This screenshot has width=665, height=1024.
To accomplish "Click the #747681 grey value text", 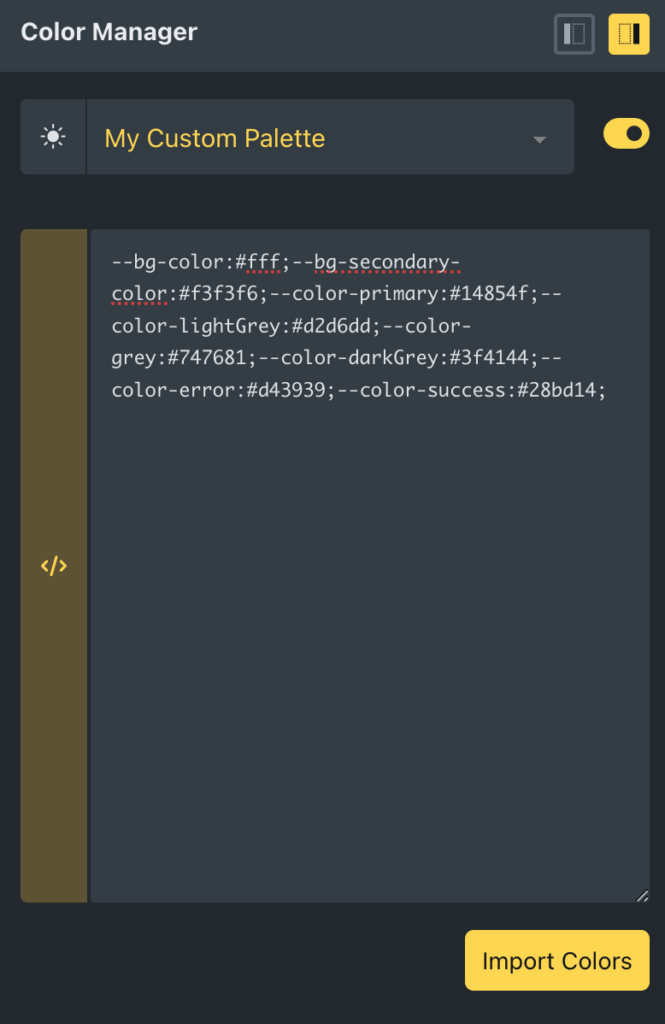I will (207, 358).
